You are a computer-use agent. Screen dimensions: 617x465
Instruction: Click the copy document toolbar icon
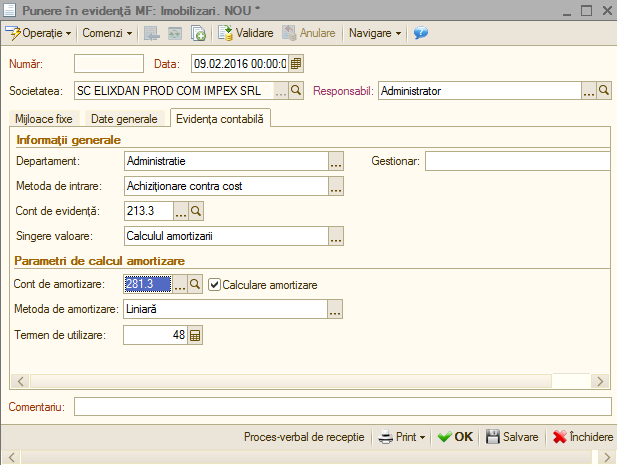click(198, 33)
